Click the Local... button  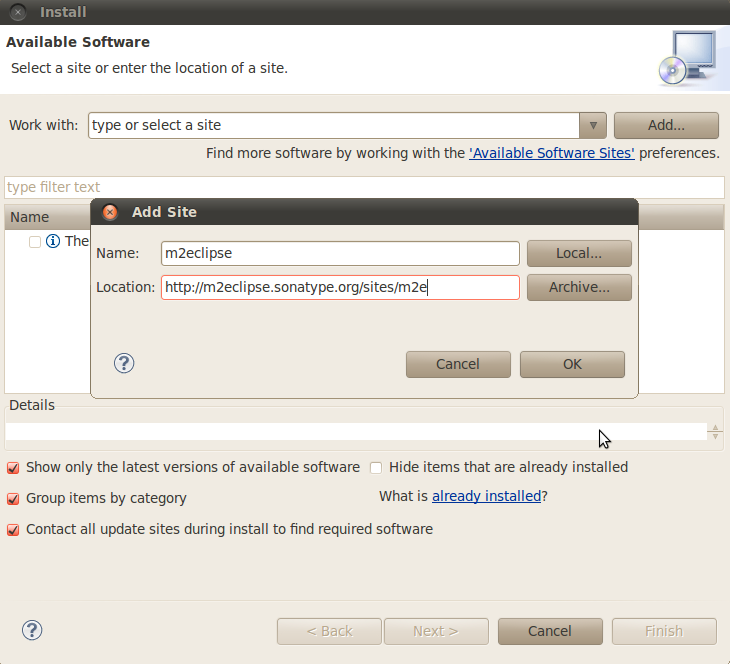(579, 253)
